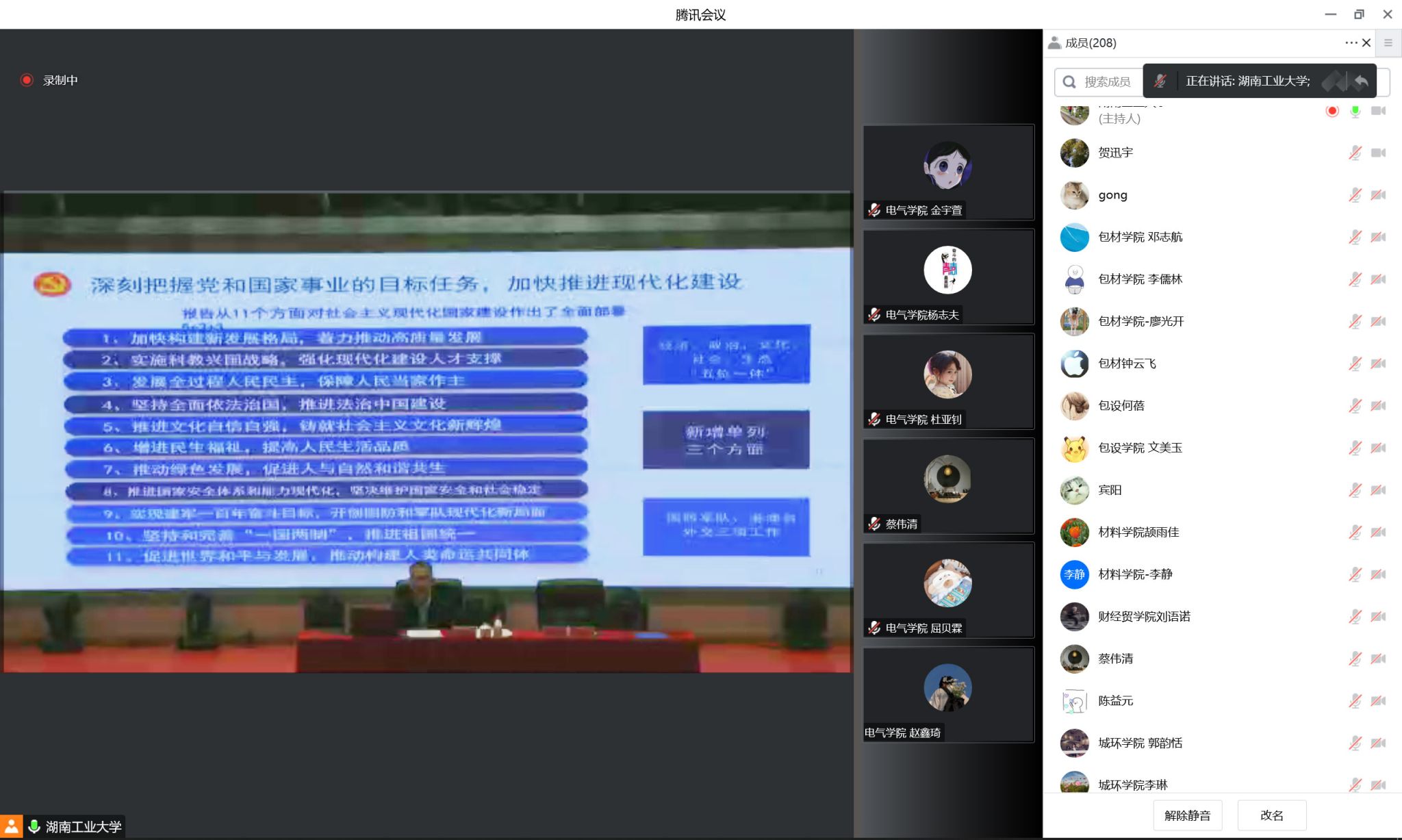
Task: Toggle camera for 包材学院 邓志航
Action: [x=1378, y=237]
